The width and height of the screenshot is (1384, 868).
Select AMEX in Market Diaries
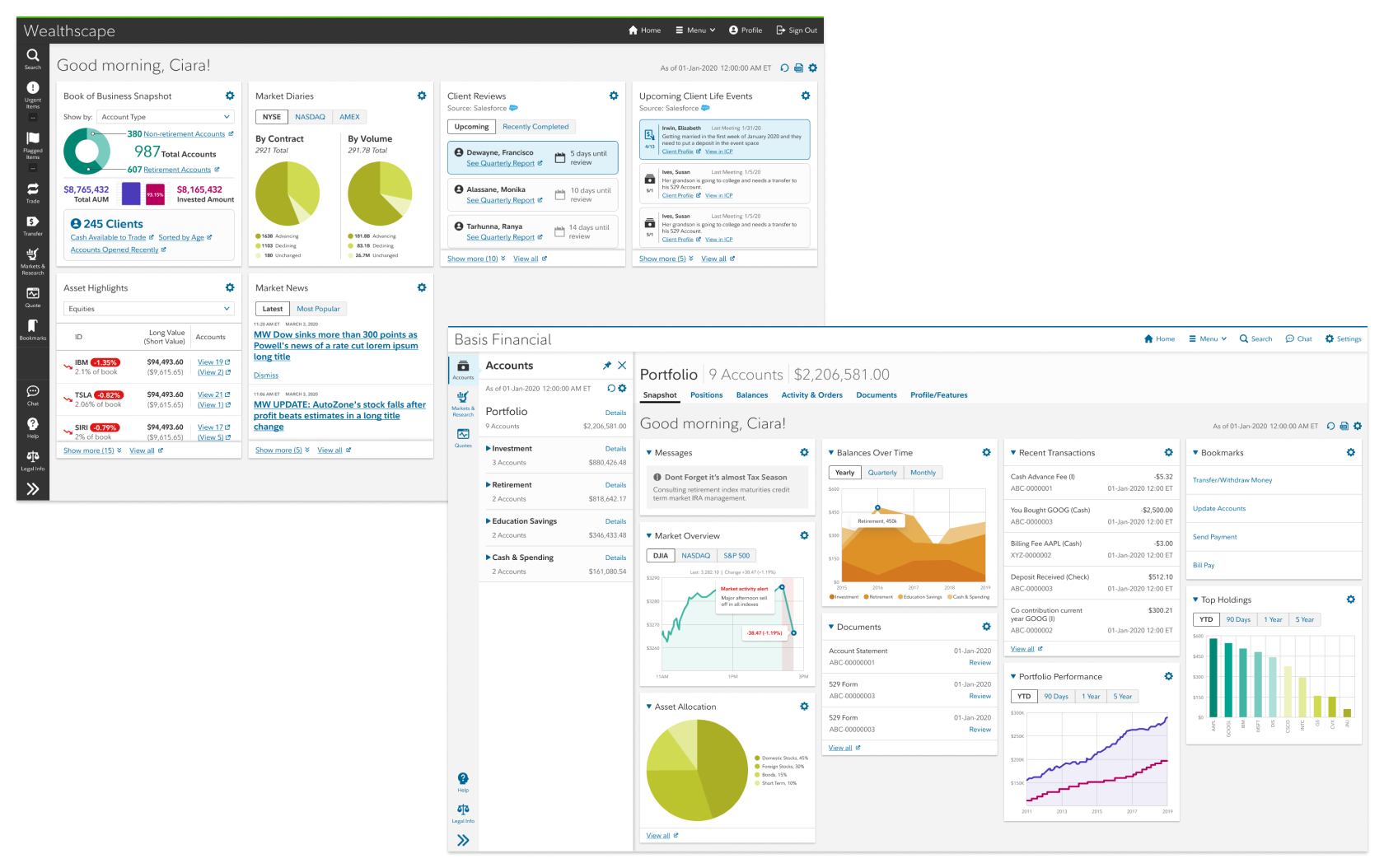349,117
